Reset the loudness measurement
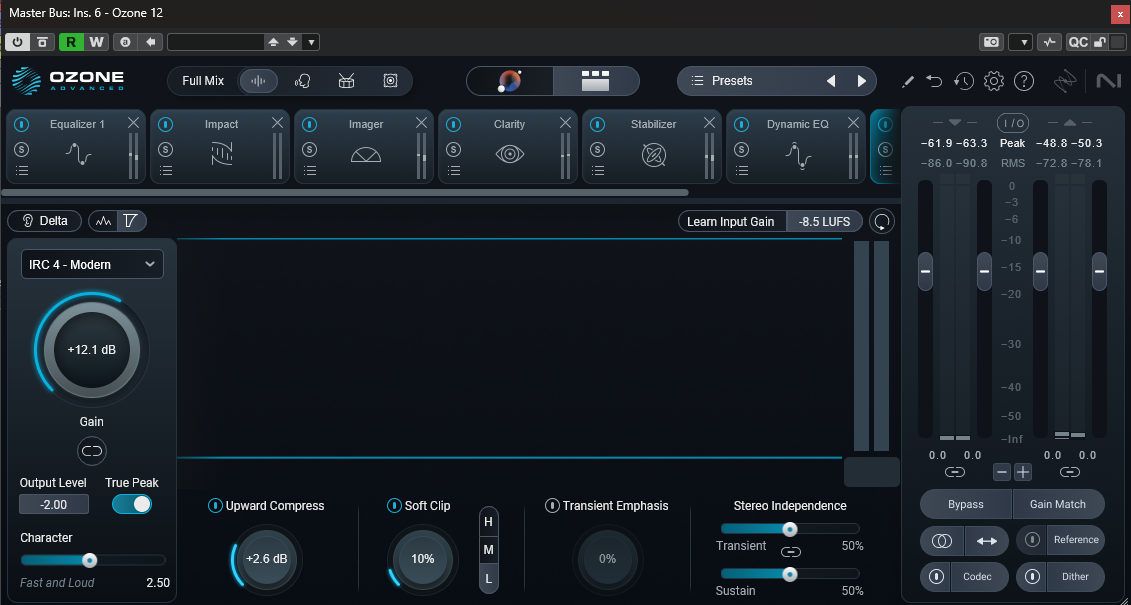1131x605 pixels. pyautogui.click(x=881, y=221)
